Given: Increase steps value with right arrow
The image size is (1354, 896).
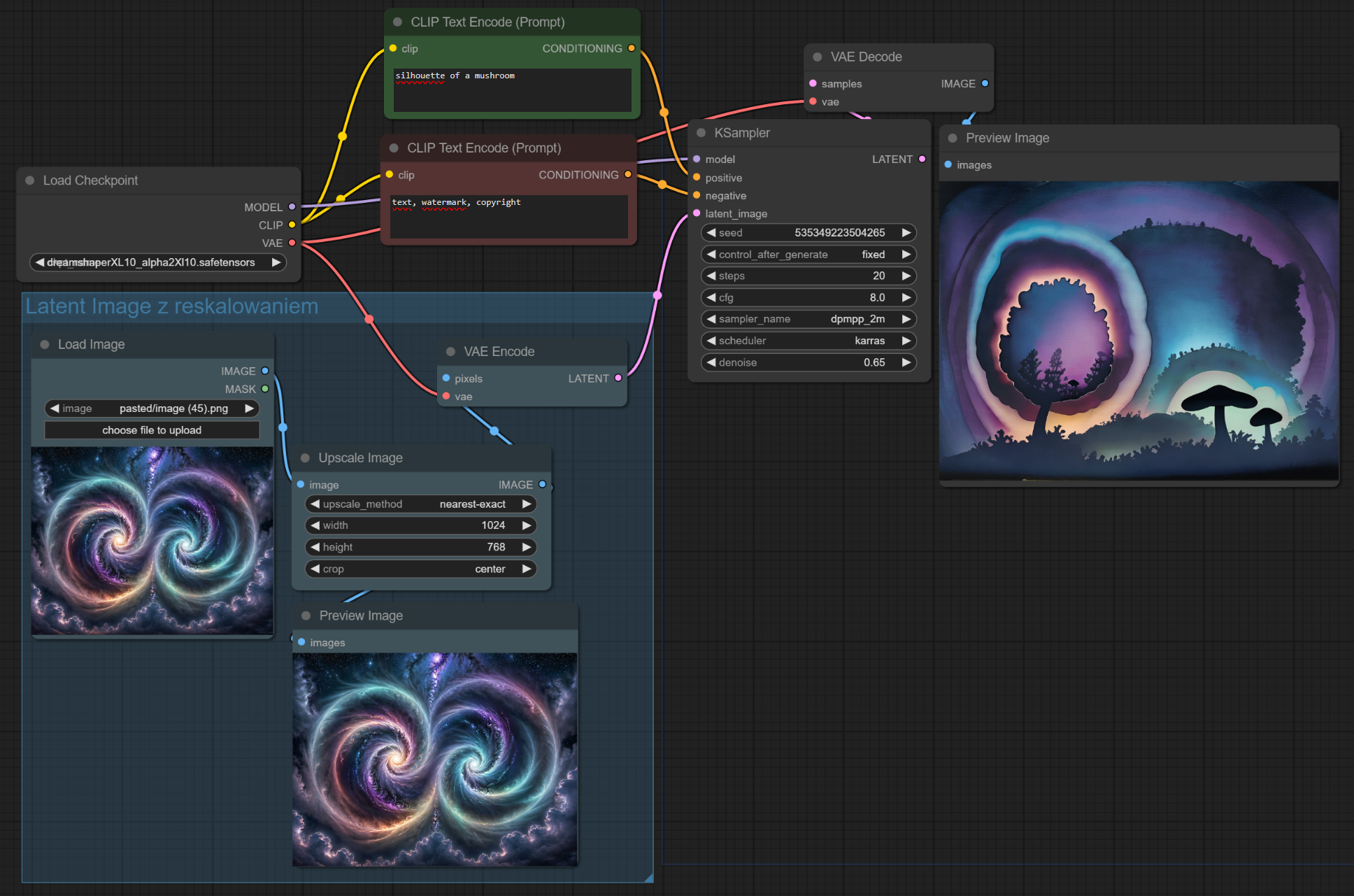Looking at the screenshot, I should coord(906,276).
